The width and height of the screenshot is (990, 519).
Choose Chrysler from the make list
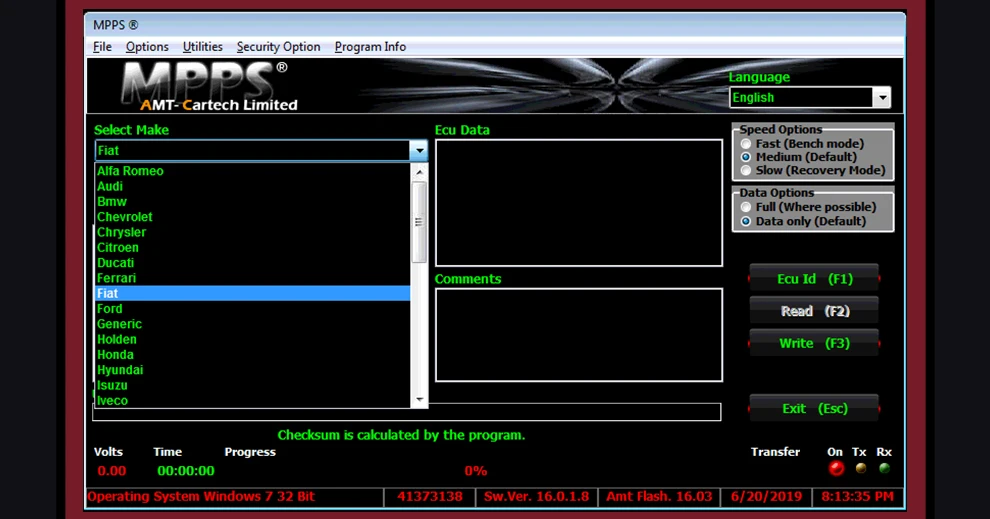[253, 232]
